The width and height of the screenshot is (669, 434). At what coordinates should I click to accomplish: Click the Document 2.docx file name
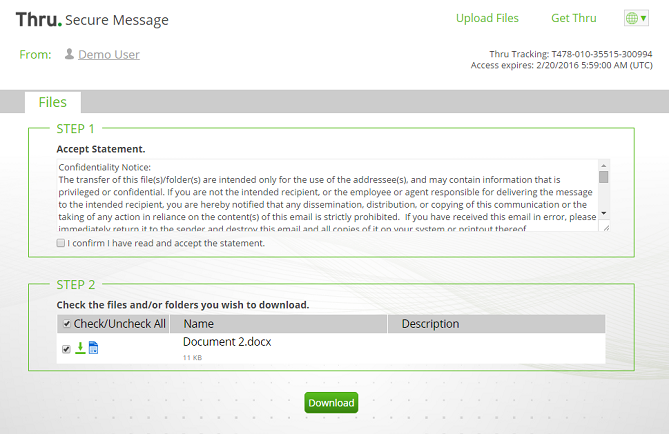[227, 342]
